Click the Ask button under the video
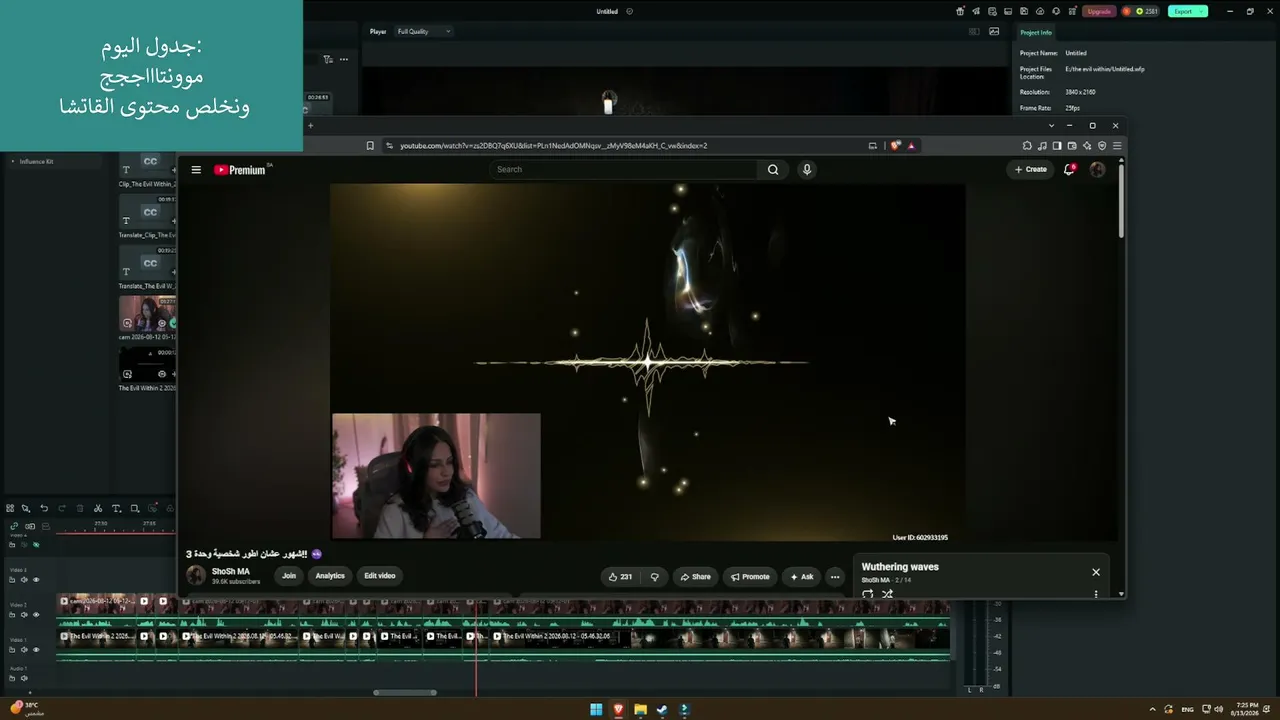 click(802, 577)
